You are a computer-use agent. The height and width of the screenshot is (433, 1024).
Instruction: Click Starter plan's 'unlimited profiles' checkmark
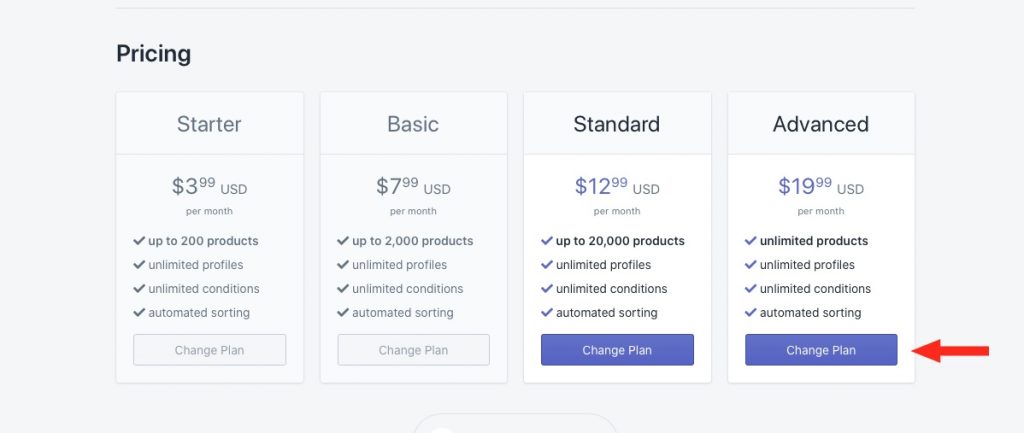point(139,265)
